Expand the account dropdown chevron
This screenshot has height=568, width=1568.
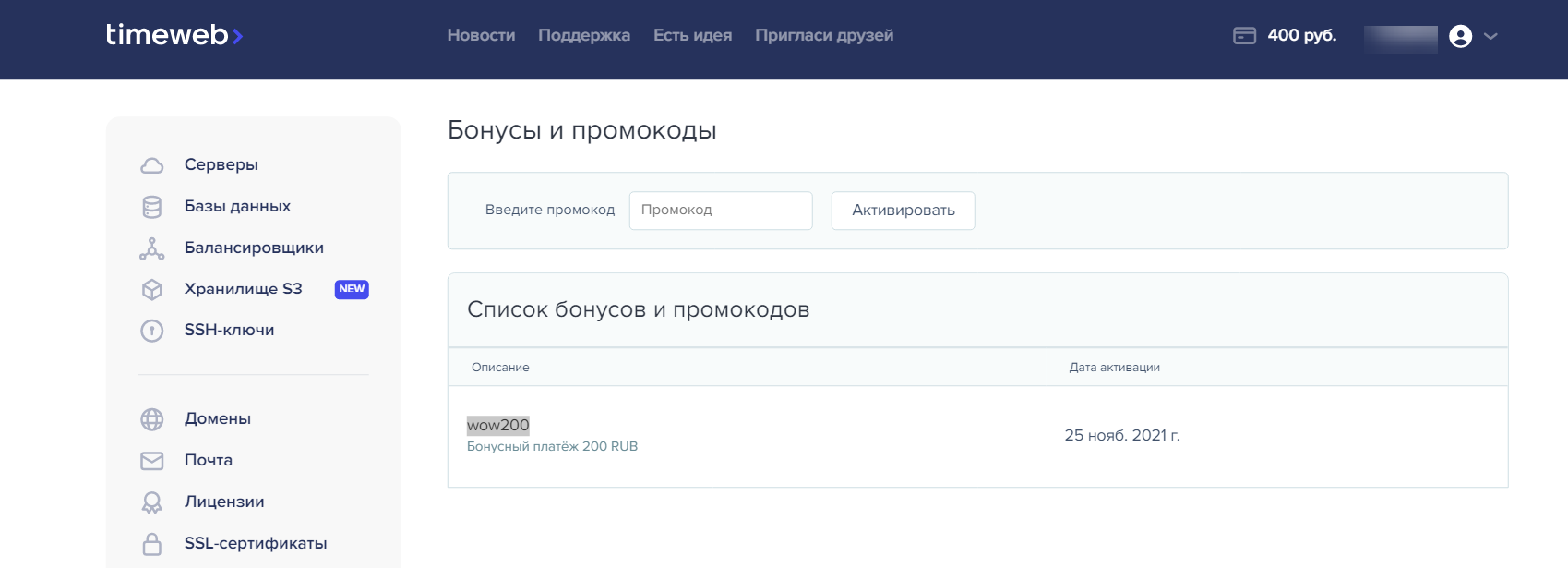[1490, 36]
